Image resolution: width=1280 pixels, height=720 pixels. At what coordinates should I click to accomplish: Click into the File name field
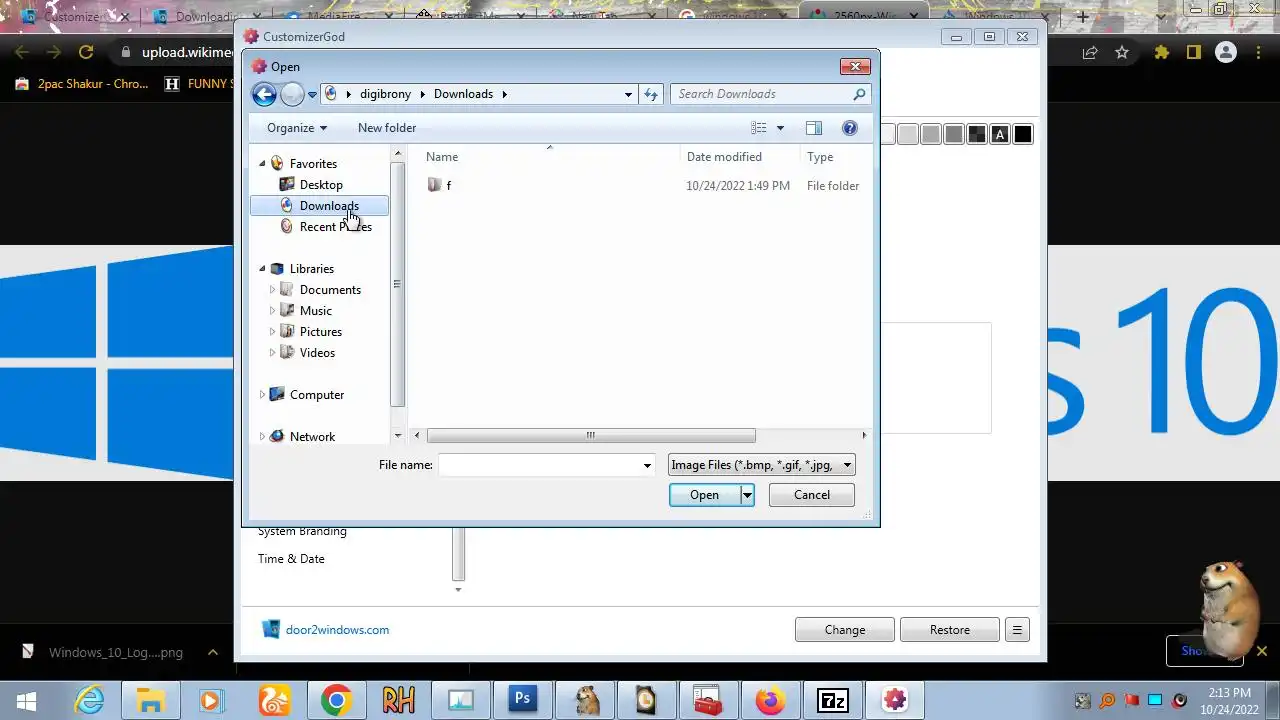(540, 465)
